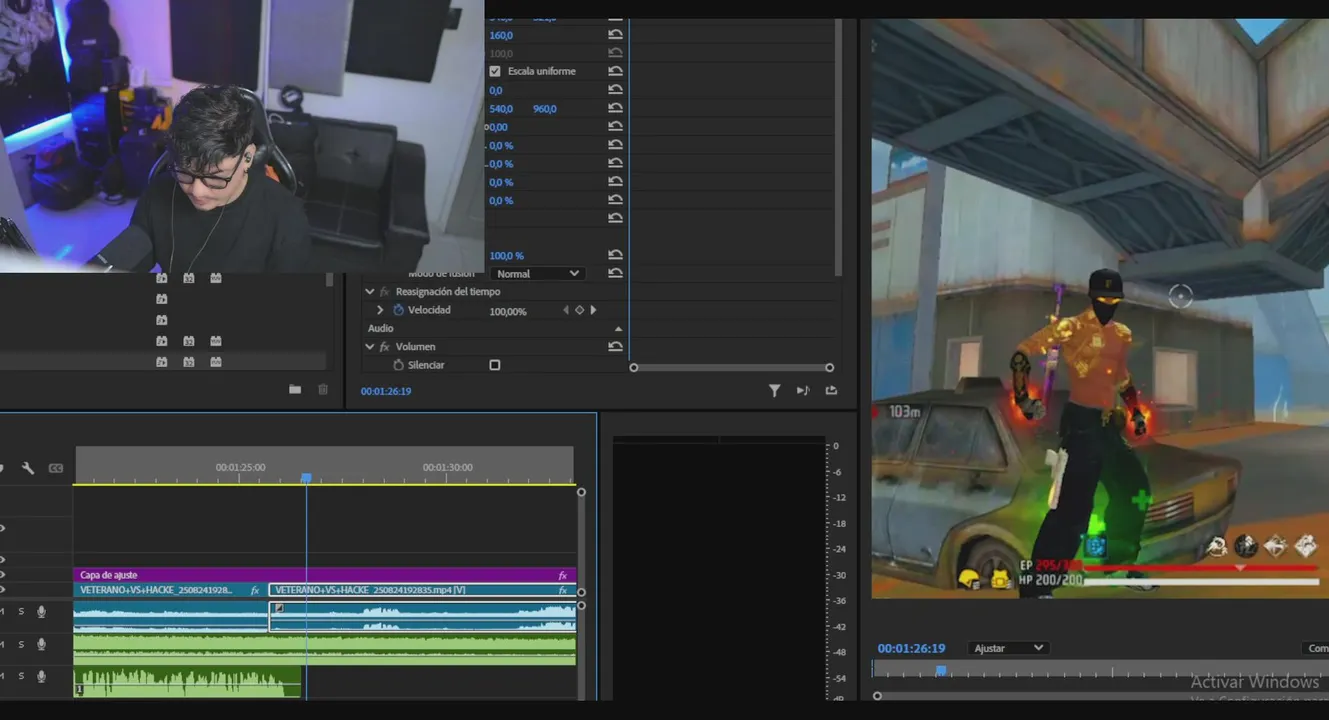Screen dimensions: 1329x720
Task: Reset the 540,0 960,0 anchor values
Action: click(615, 109)
